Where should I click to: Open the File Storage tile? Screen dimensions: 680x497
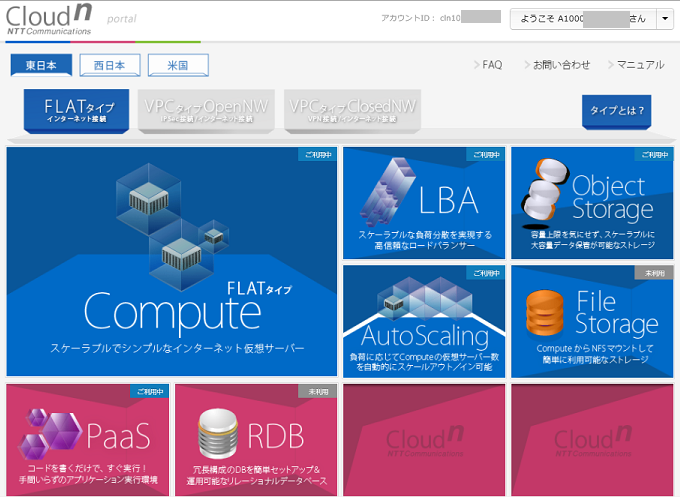point(592,320)
